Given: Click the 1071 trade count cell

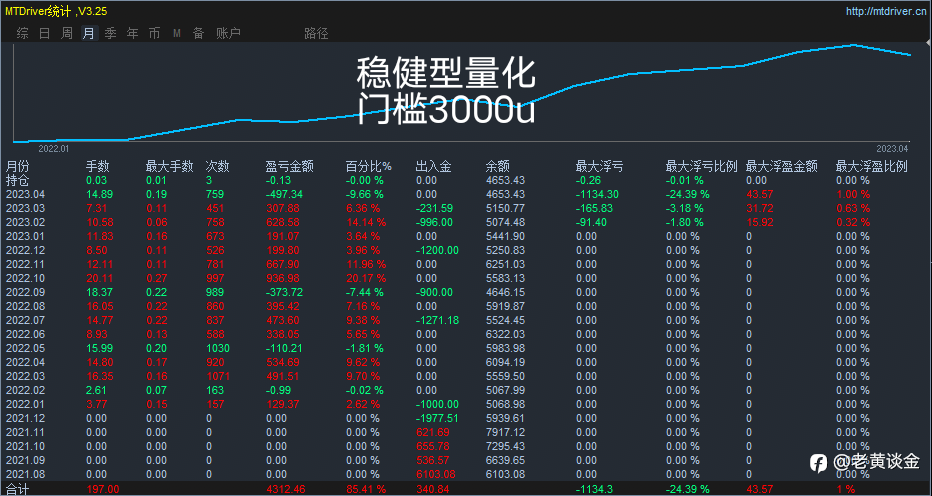Looking at the screenshot, I should tap(217, 376).
